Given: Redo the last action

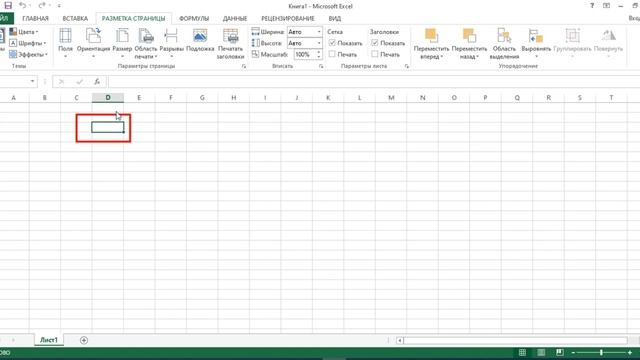Looking at the screenshot, I should [42, 5].
